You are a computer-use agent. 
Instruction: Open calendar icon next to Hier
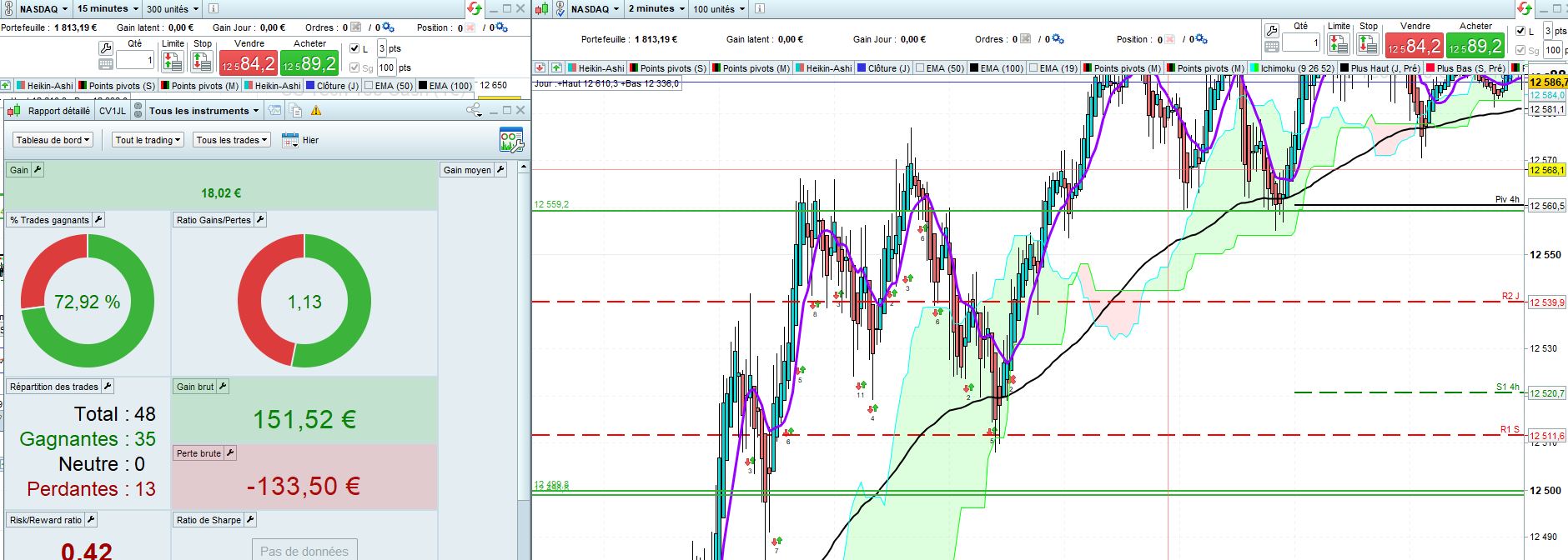pyautogui.click(x=289, y=140)
